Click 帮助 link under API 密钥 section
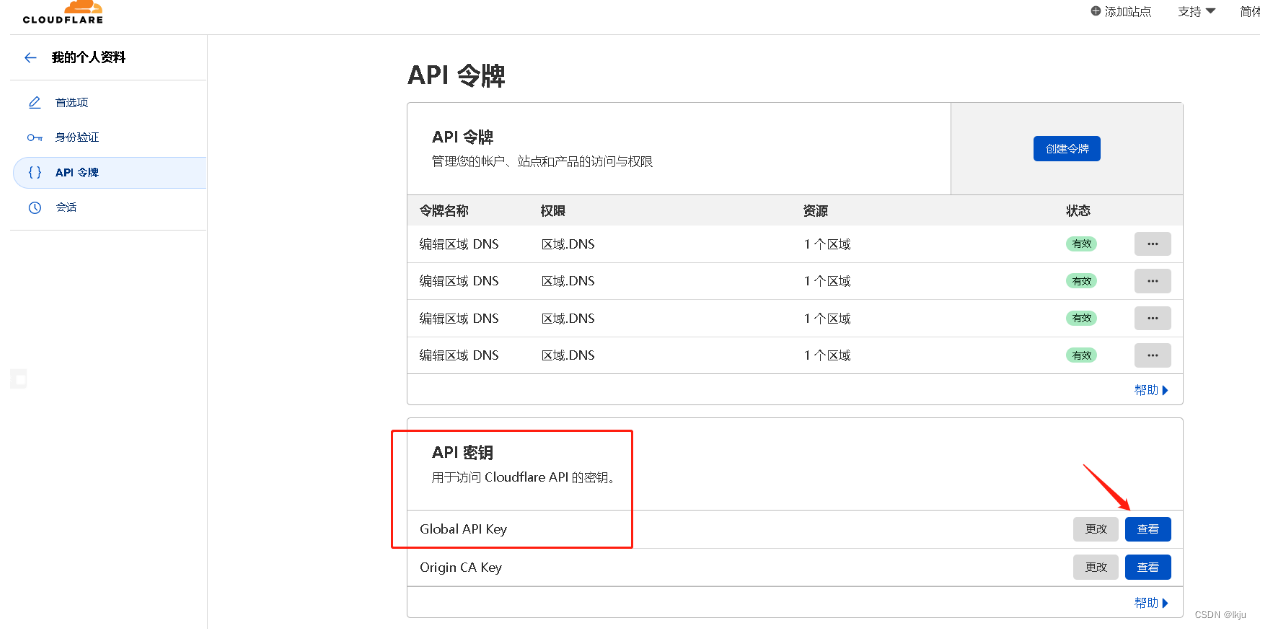The height and width of the screenshot is (629, 1261). point(1151,603)
